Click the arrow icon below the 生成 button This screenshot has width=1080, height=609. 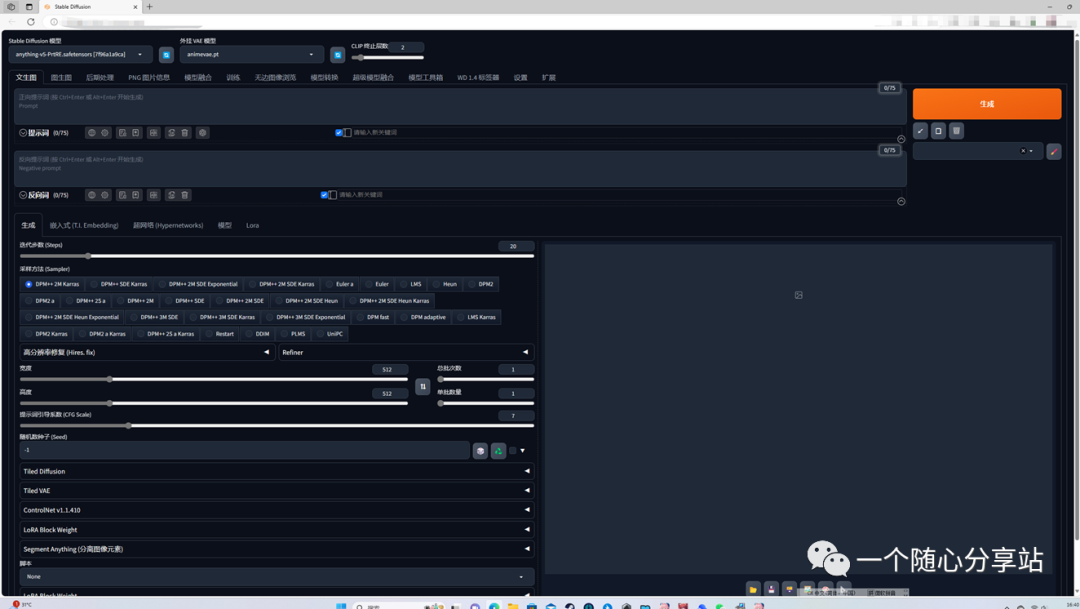pyautogui.click(x=920, y=131)
